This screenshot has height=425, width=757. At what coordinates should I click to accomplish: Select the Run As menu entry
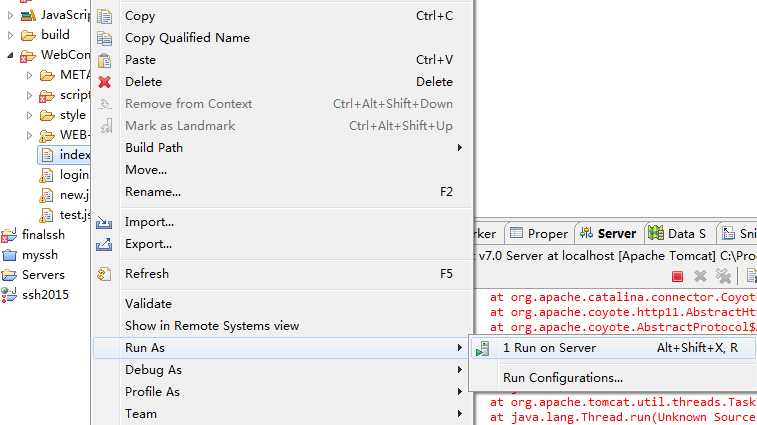click(x=281, y=348)
